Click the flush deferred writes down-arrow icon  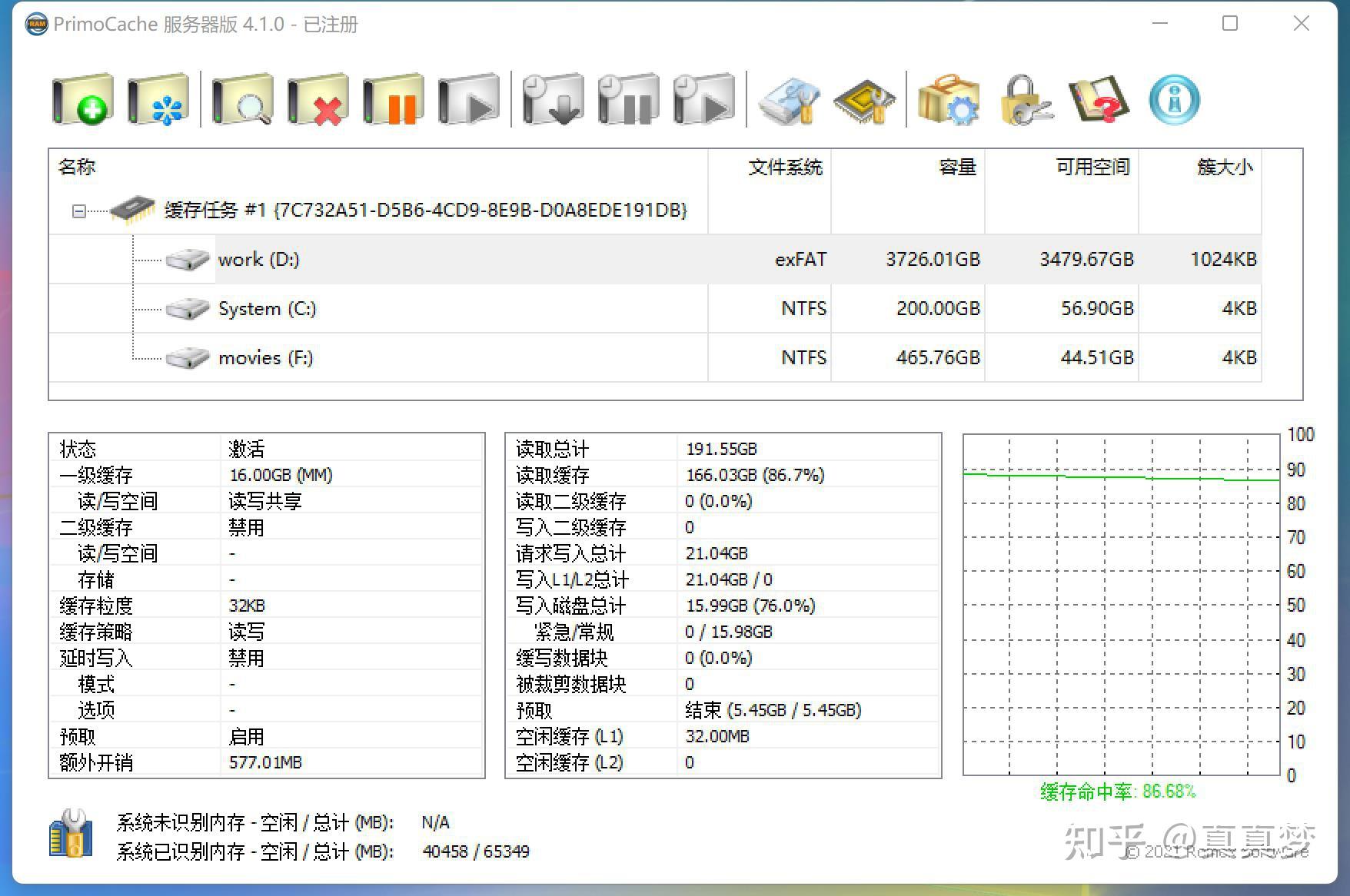tap(553, 100)
